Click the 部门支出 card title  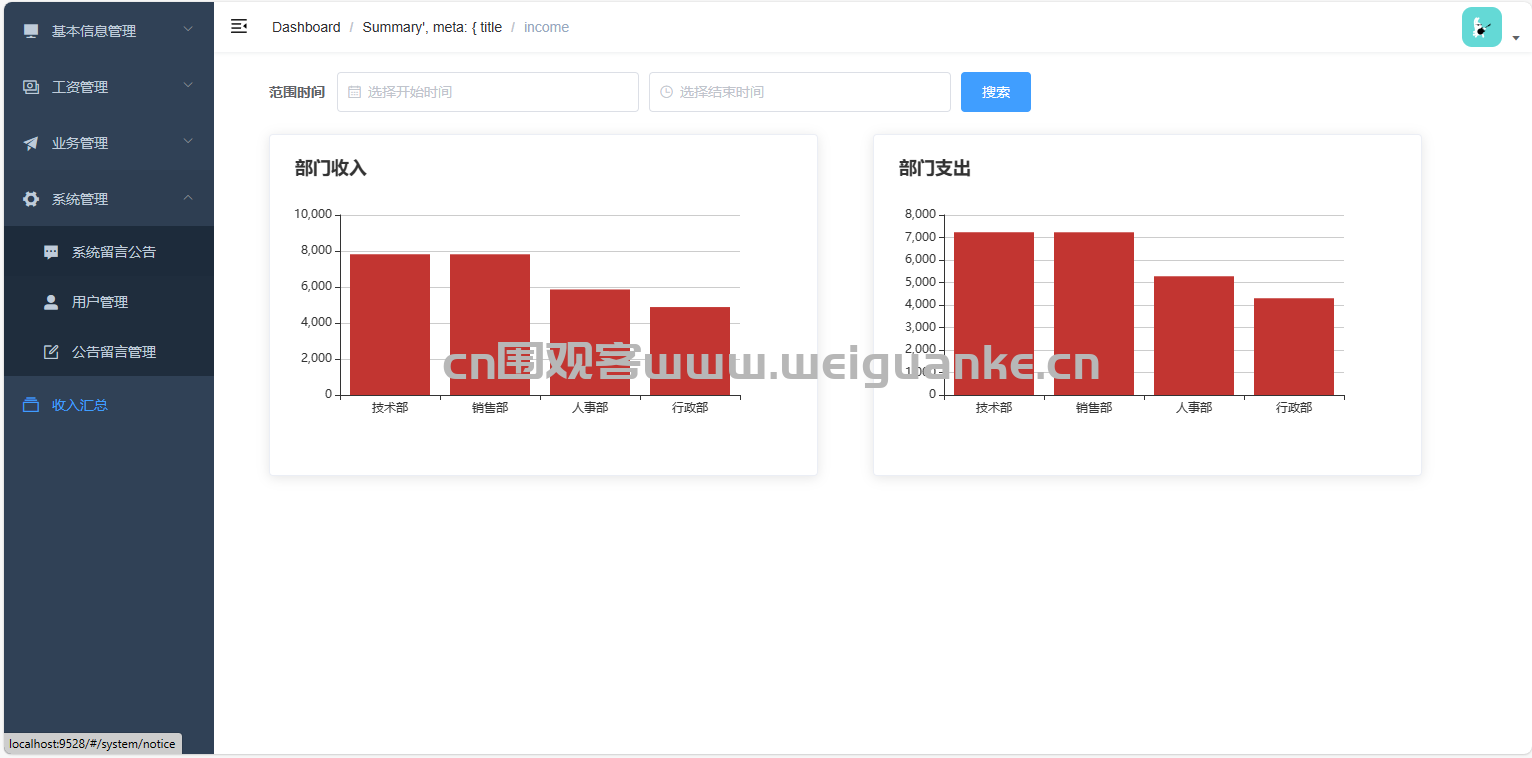pyautogui.click(x=935, y=168)
